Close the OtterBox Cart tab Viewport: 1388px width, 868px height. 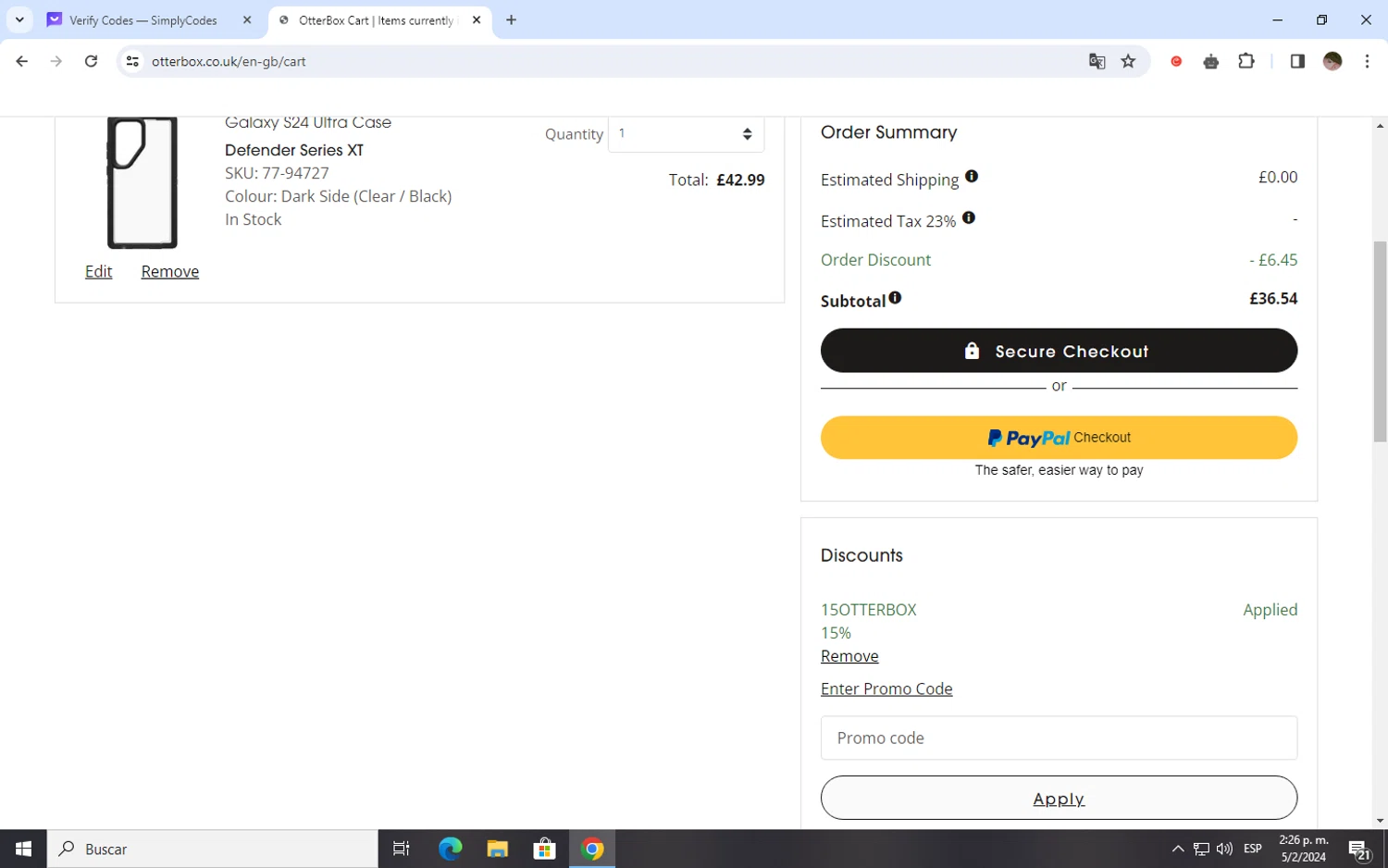point(477,19)
